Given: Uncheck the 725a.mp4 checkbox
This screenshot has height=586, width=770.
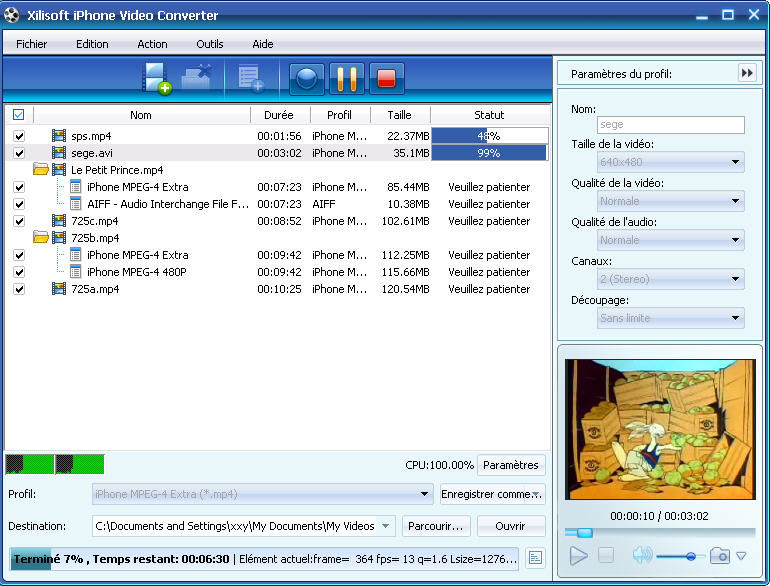Looking at the screenshot, I should click(19, 289).
